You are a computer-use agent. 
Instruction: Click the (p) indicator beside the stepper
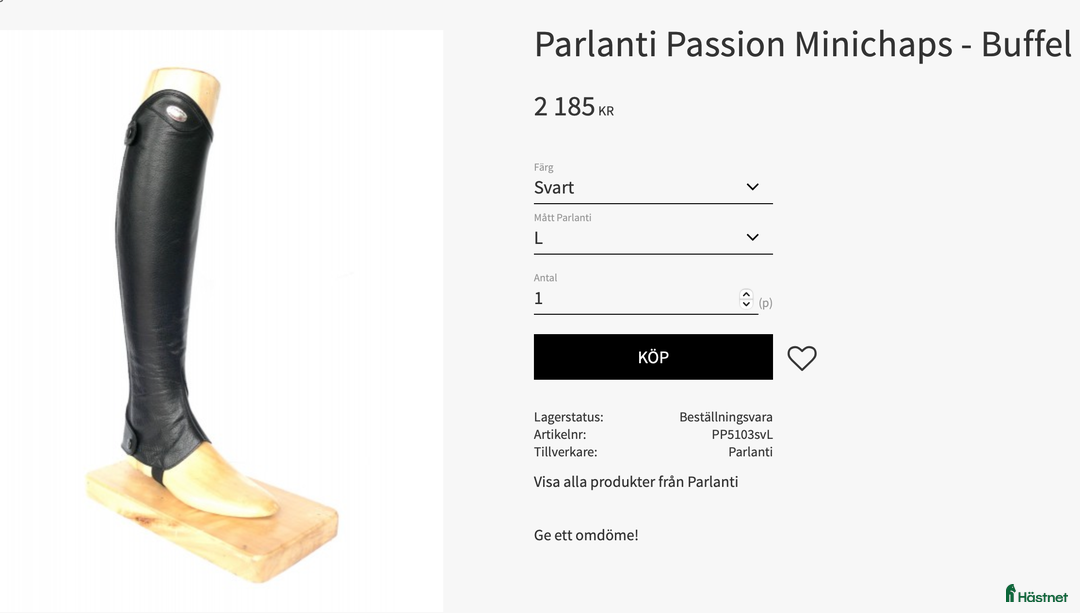pyautogui.click(x=766, y=301)
